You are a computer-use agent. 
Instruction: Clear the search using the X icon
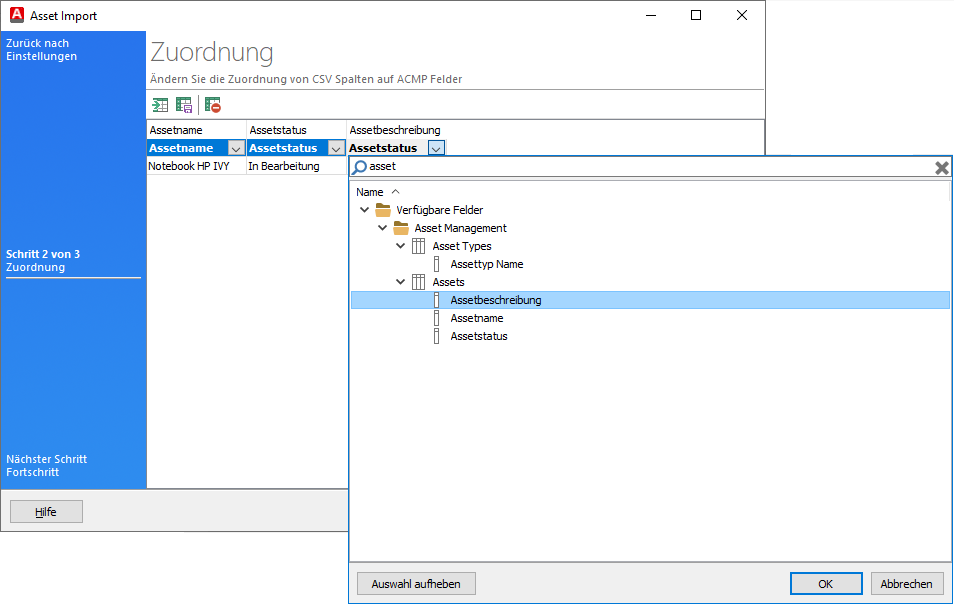tap(941, 166)
